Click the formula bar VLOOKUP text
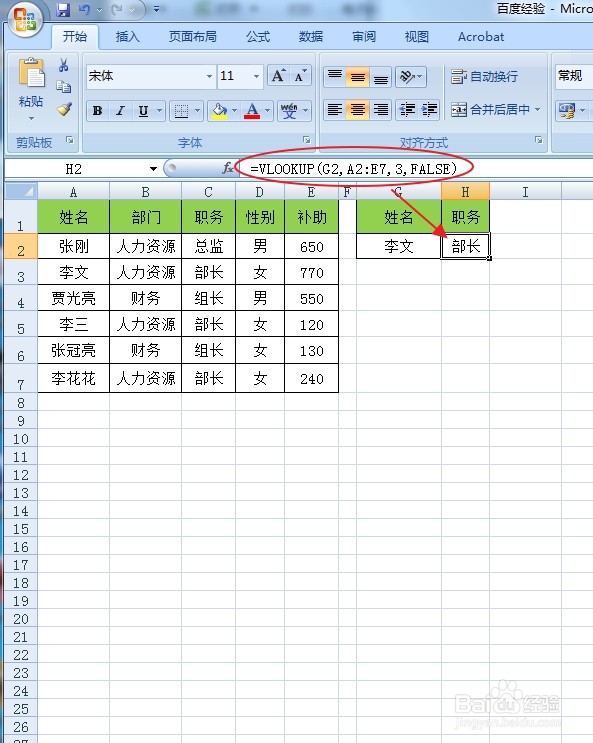This screenshot has height=743, width=593. [353, 169]
